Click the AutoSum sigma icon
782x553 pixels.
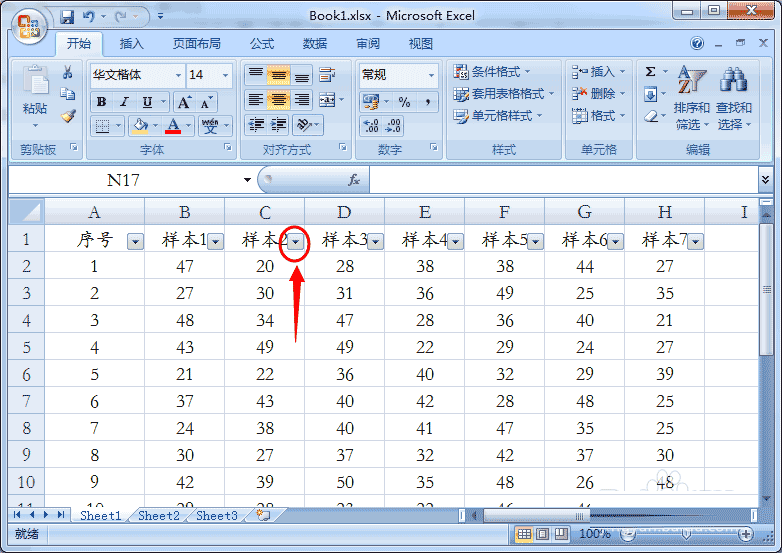650,72
